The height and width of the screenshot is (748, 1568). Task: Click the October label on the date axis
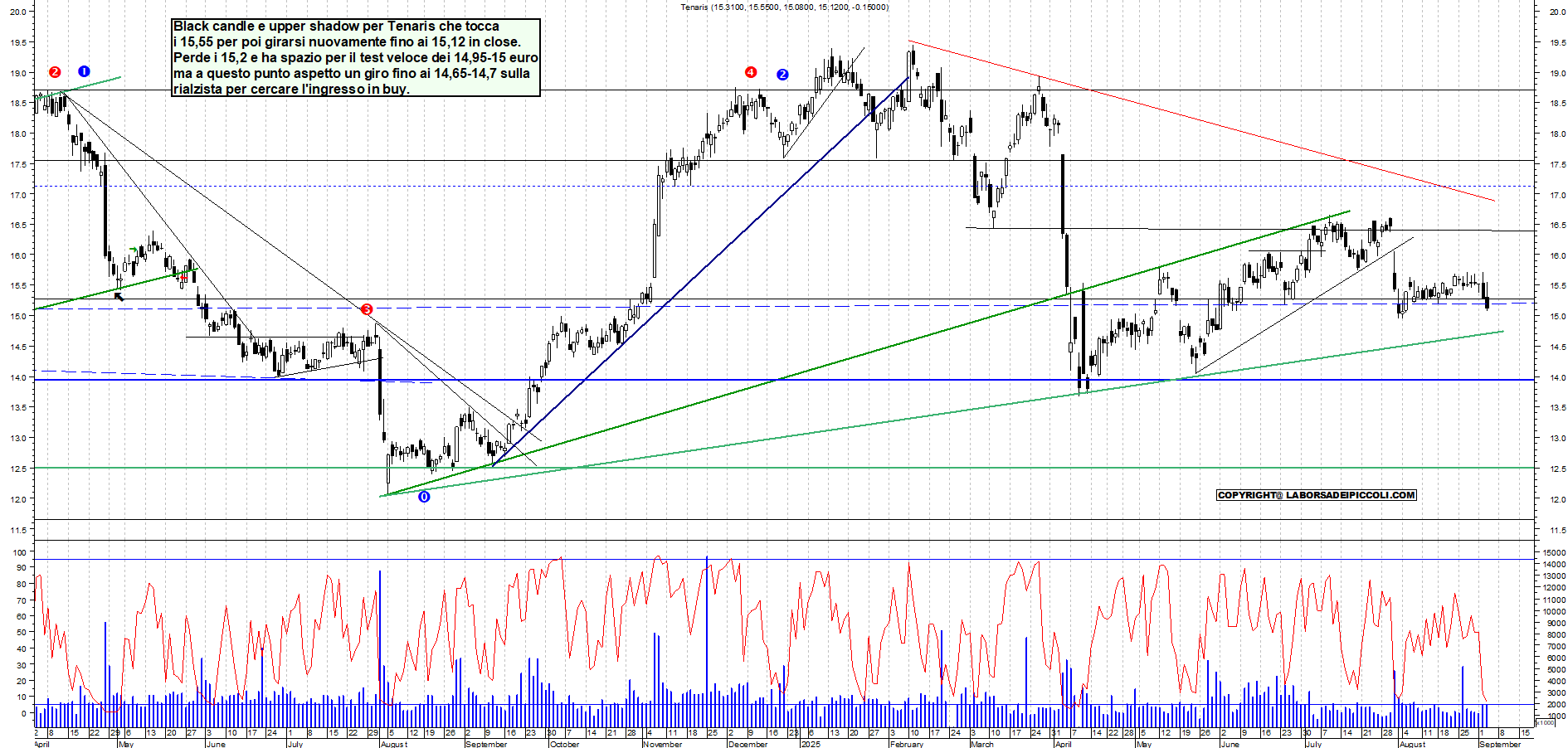pos(565,744)
